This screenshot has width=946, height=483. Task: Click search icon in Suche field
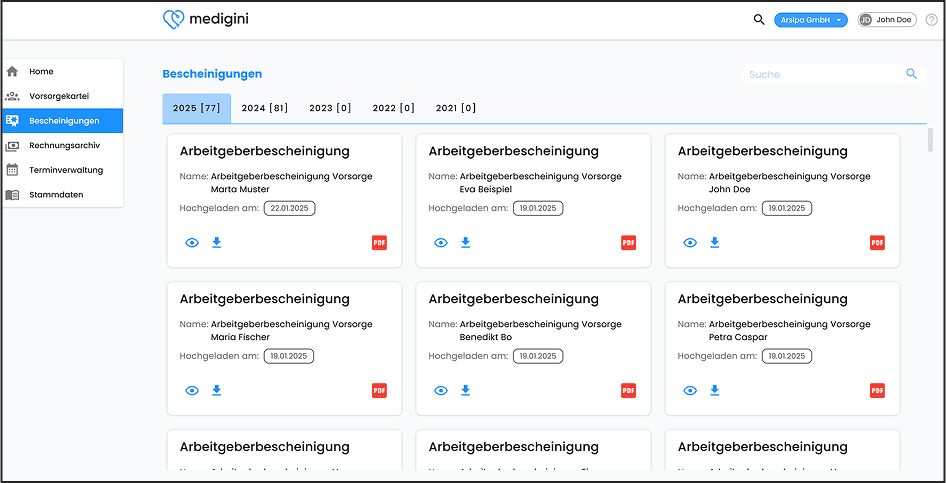point(912,74)
